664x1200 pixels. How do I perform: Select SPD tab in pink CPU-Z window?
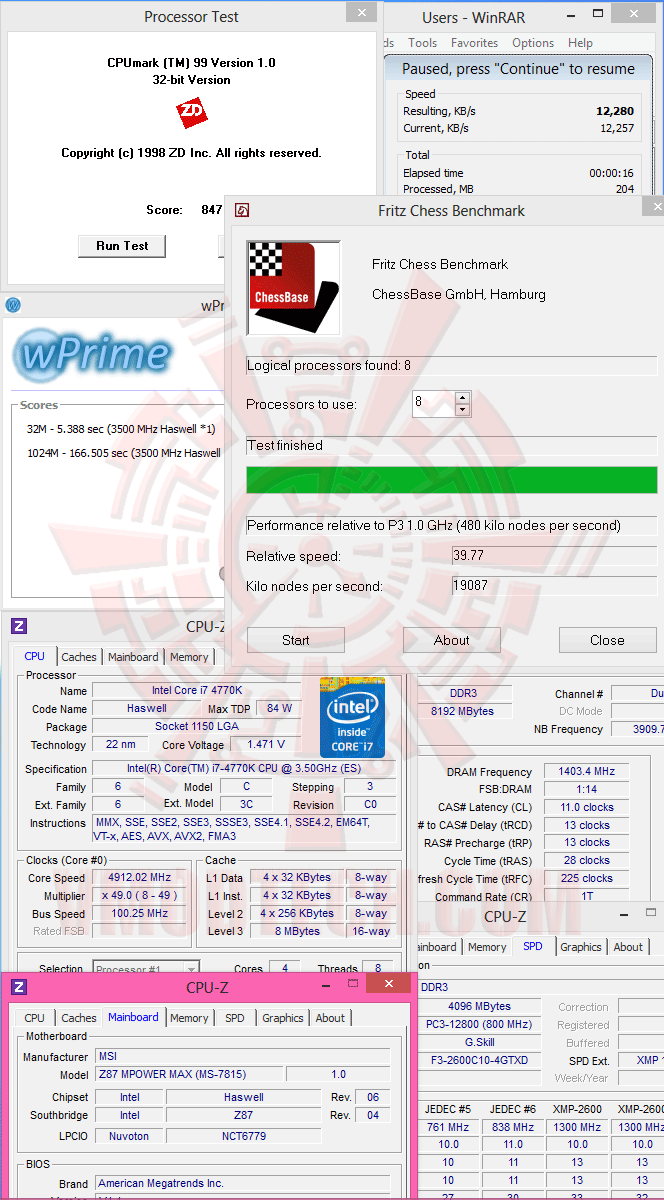[234, 1018]
